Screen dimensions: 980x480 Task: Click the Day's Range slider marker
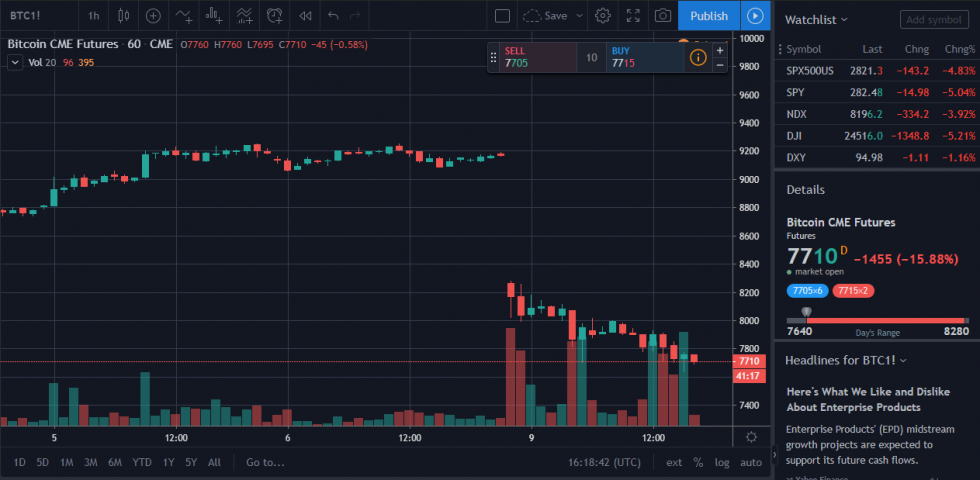[806, 312]
